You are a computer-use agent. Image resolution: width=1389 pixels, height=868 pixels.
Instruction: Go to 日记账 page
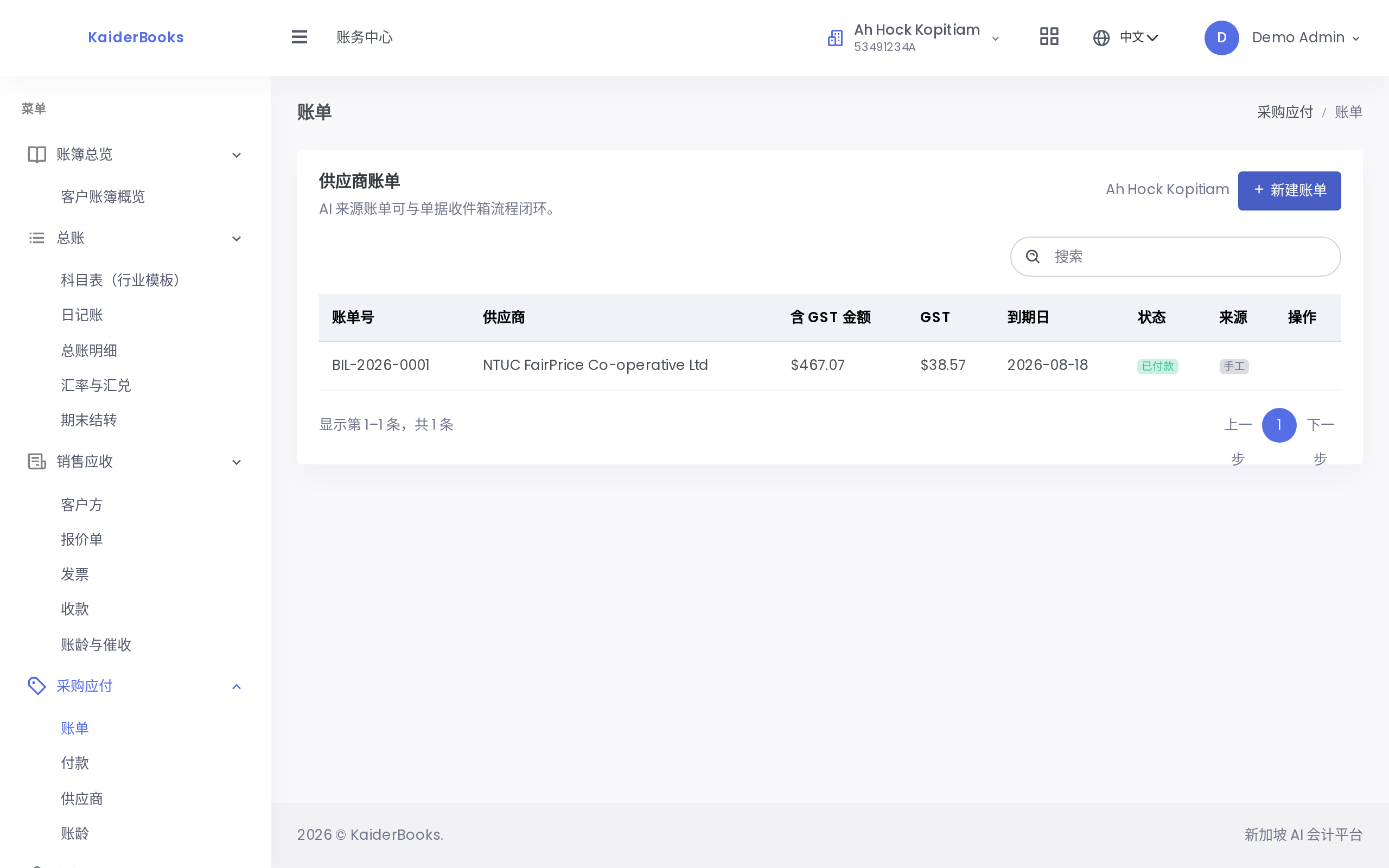(x=82, y=315)
